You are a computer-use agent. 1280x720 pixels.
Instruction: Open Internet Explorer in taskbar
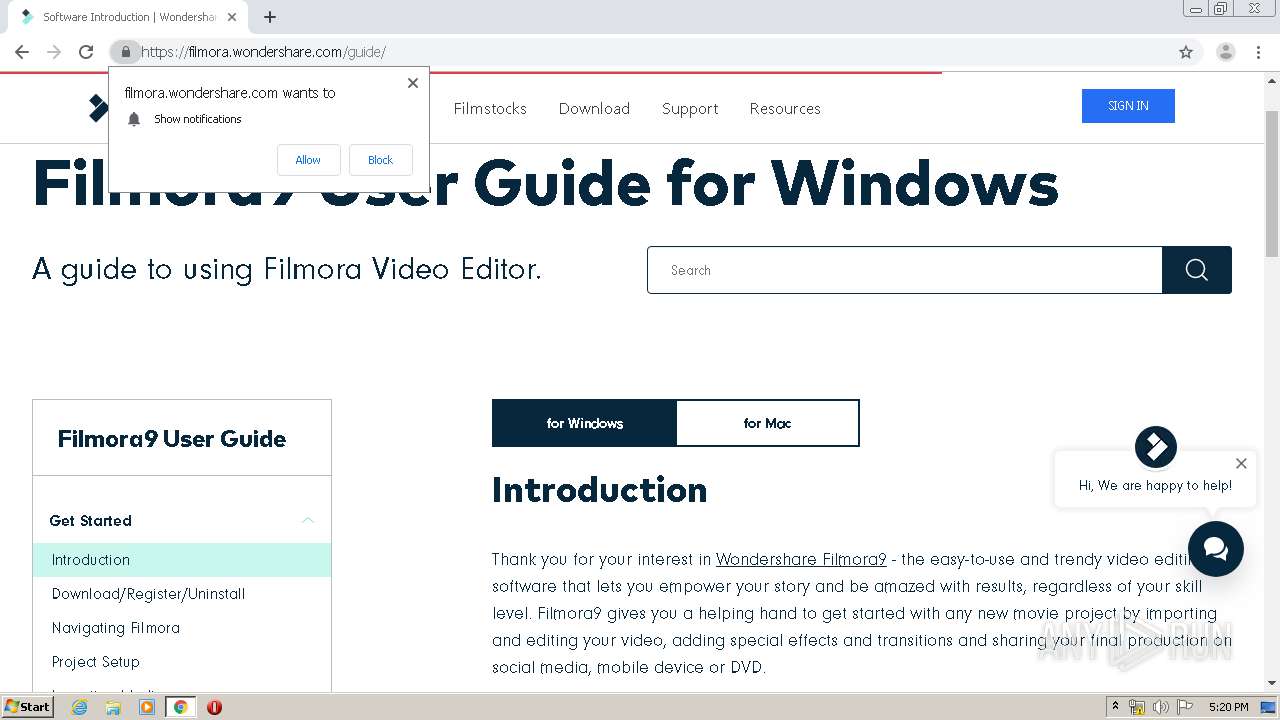coord(79,707)
